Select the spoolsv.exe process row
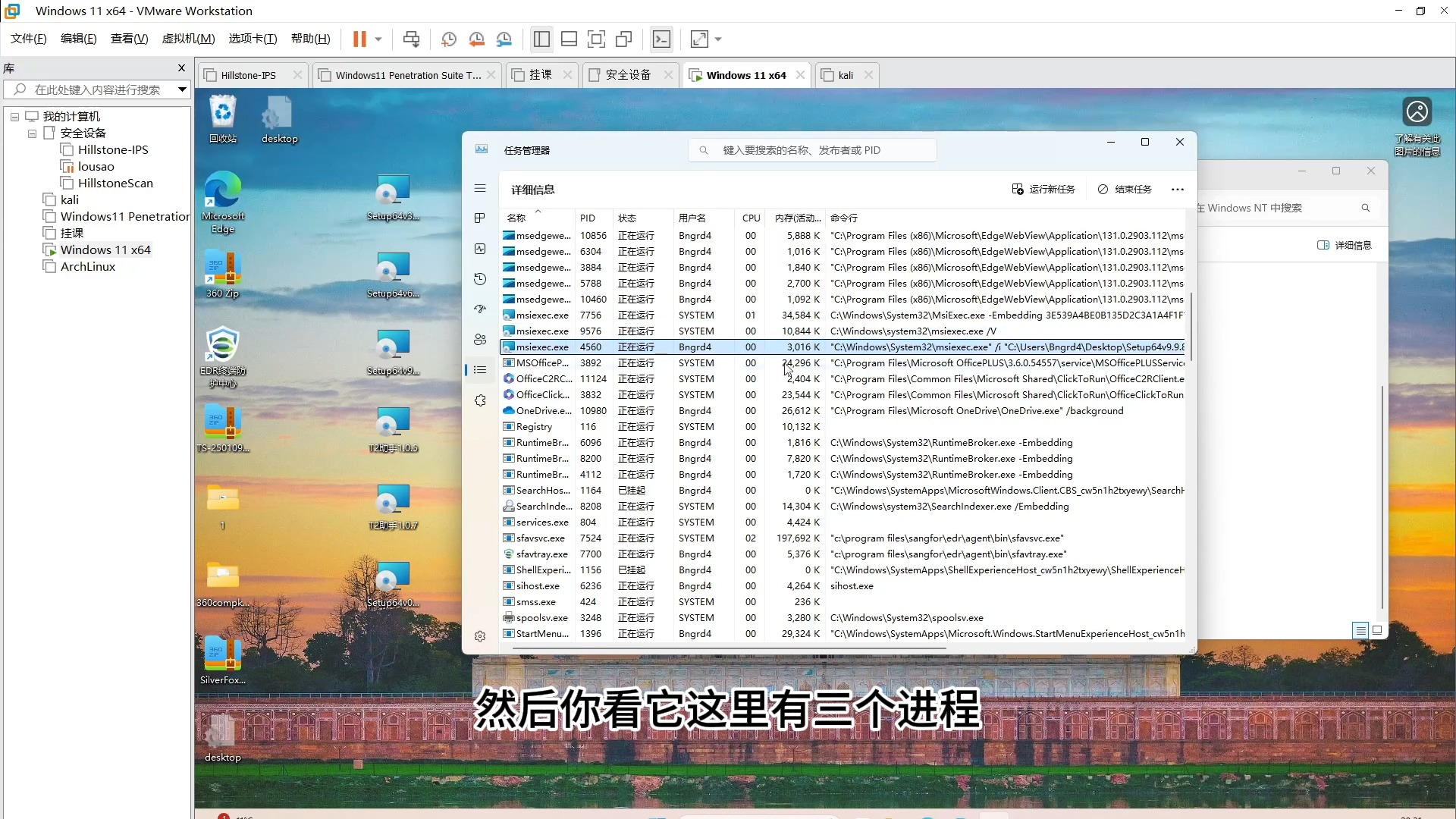Viewport: 1456px width, 819px height. (843, 618)
